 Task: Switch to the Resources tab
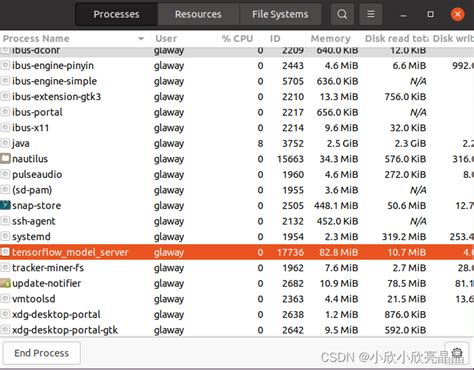198,14
